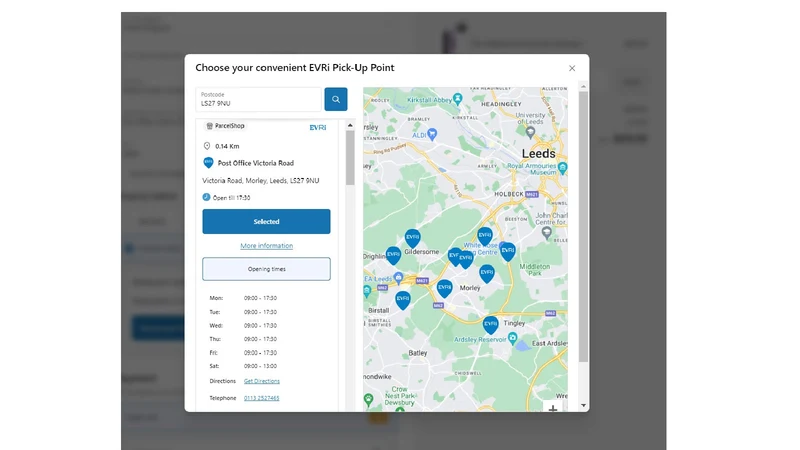The width and height of the screenshot is (800, 450).
Task: Click the Kirkstall Abbey landmark icon on the map
Action: point(458,97)
